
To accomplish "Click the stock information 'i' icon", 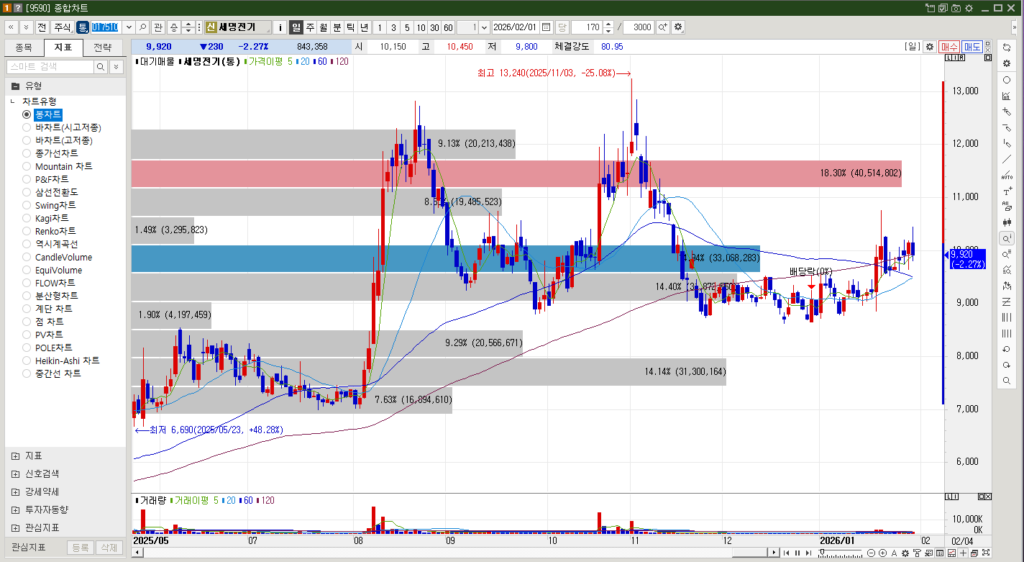I will [x=279, y=27].
